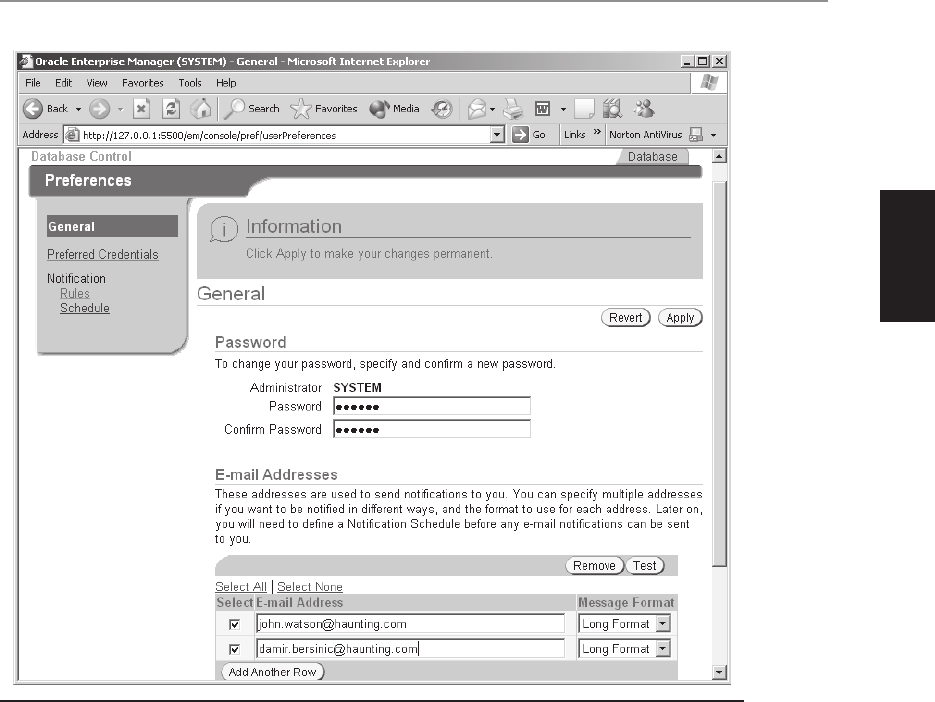This screenshot has width=935, height=702.
Task: Click the Internet Explorer title bar icon
Action: 25,61
